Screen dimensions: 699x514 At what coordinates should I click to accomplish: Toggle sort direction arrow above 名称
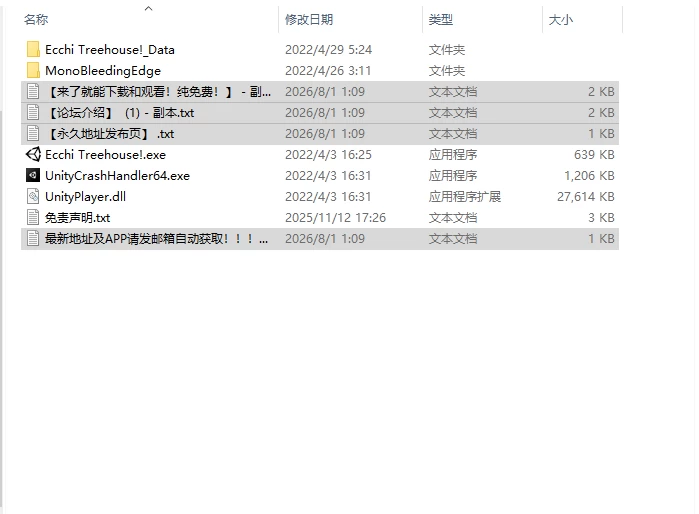click(x=148, y=8)
